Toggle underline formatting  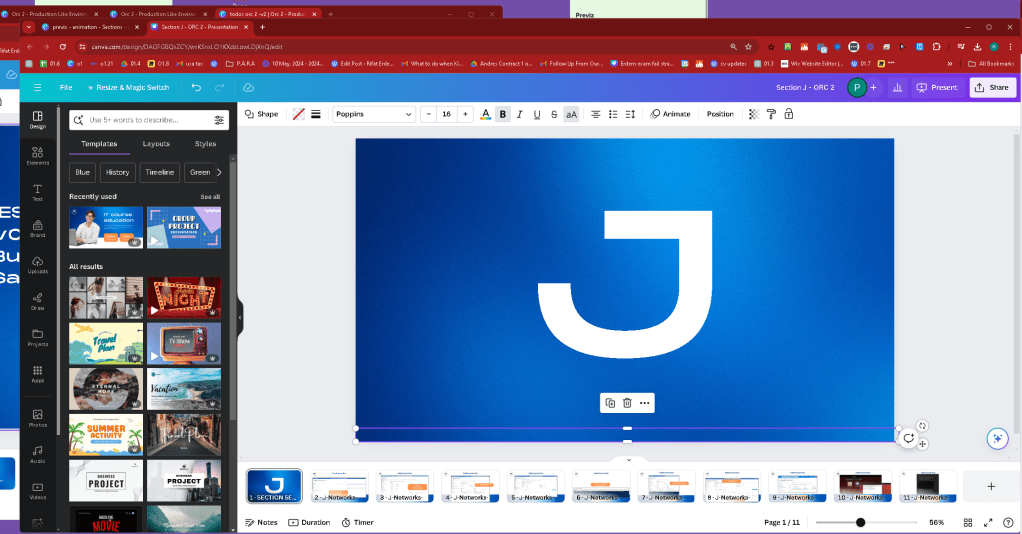(x=537, y=114)
